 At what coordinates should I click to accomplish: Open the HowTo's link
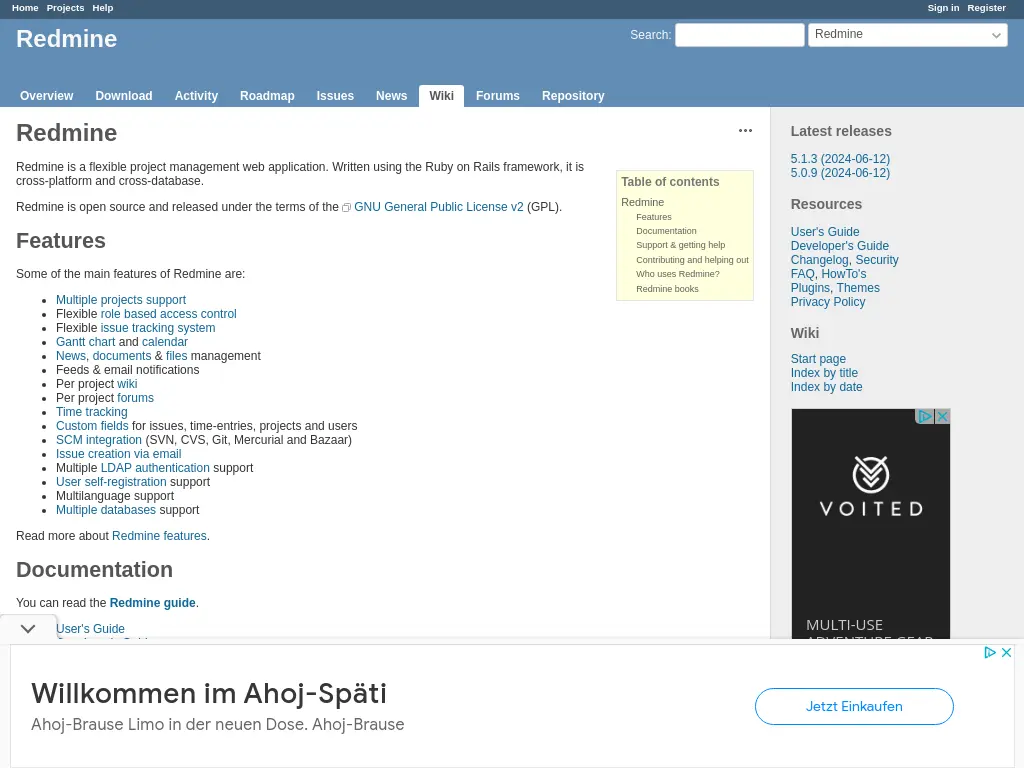844,274
